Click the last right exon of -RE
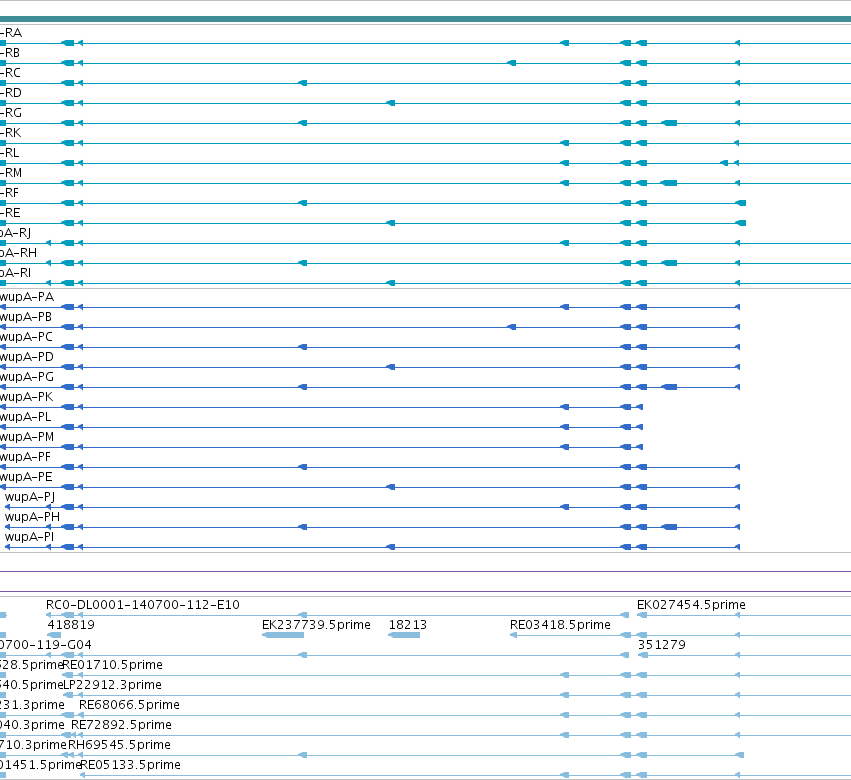 click(x=740, y=223)
